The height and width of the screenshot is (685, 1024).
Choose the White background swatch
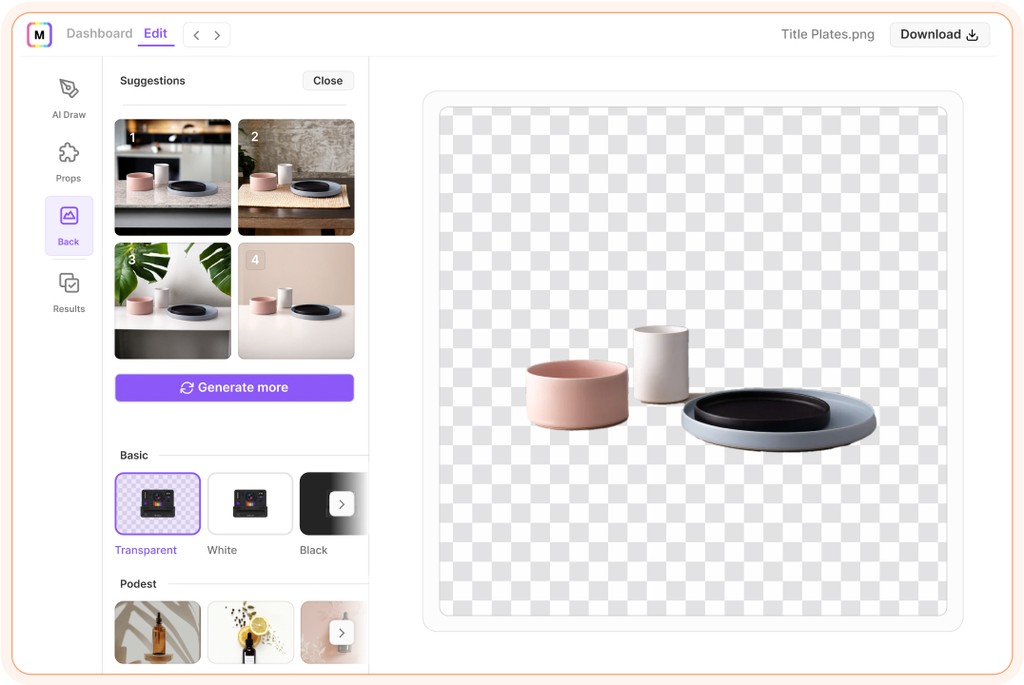(x=250, y=503)
